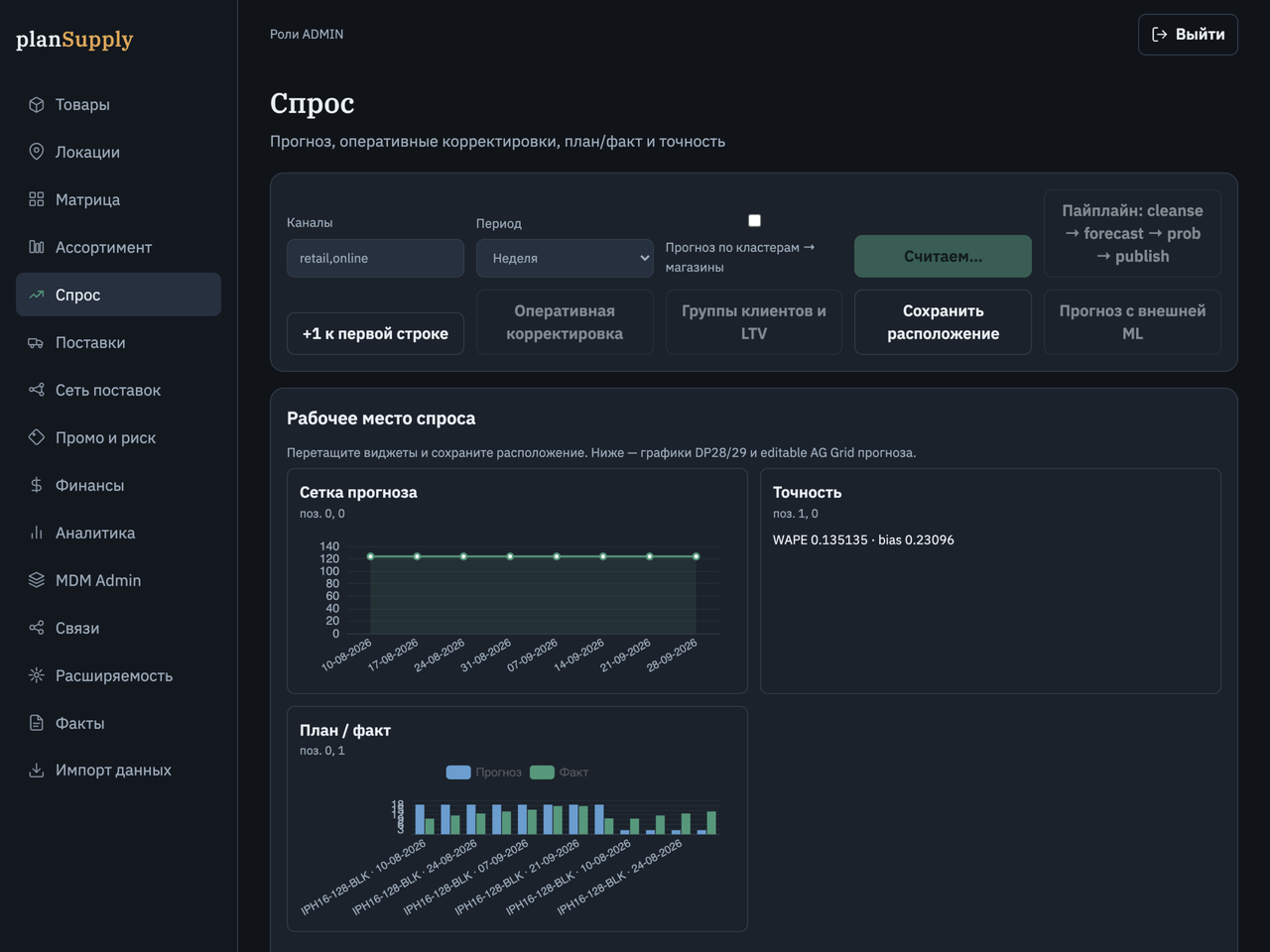This screenshot has width=1270, height=952.
Task: Click the Факты document icon
Action: [37, 723]
